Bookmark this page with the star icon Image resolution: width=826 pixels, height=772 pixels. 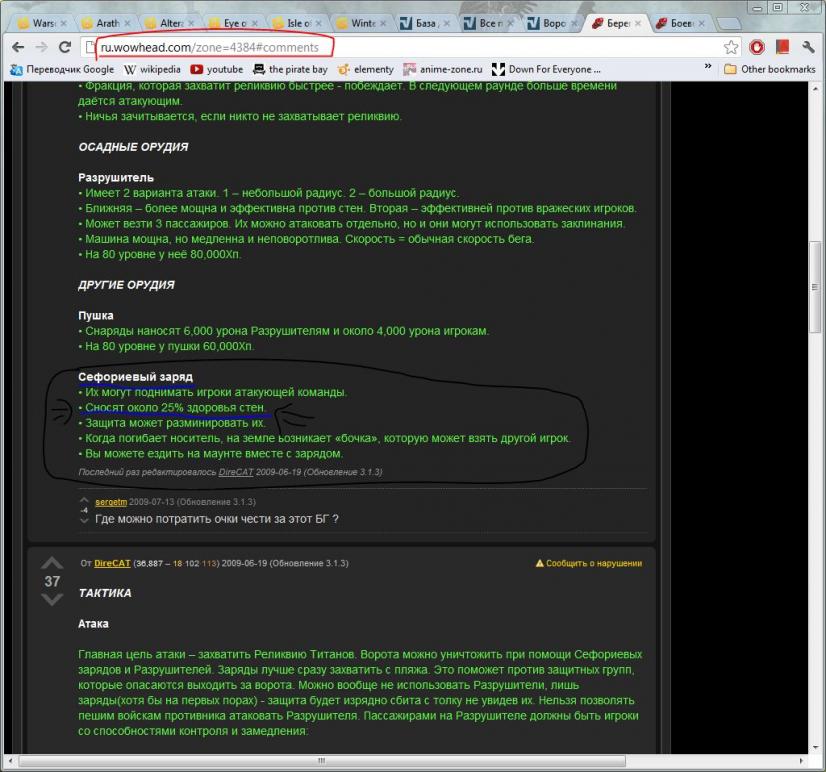point(731,47)
